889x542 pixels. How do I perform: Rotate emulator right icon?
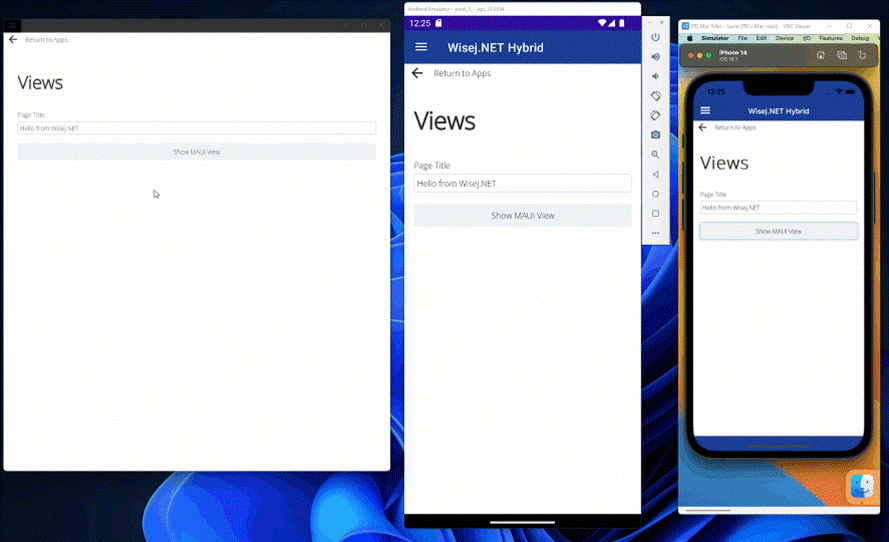[x=655, y=115]
